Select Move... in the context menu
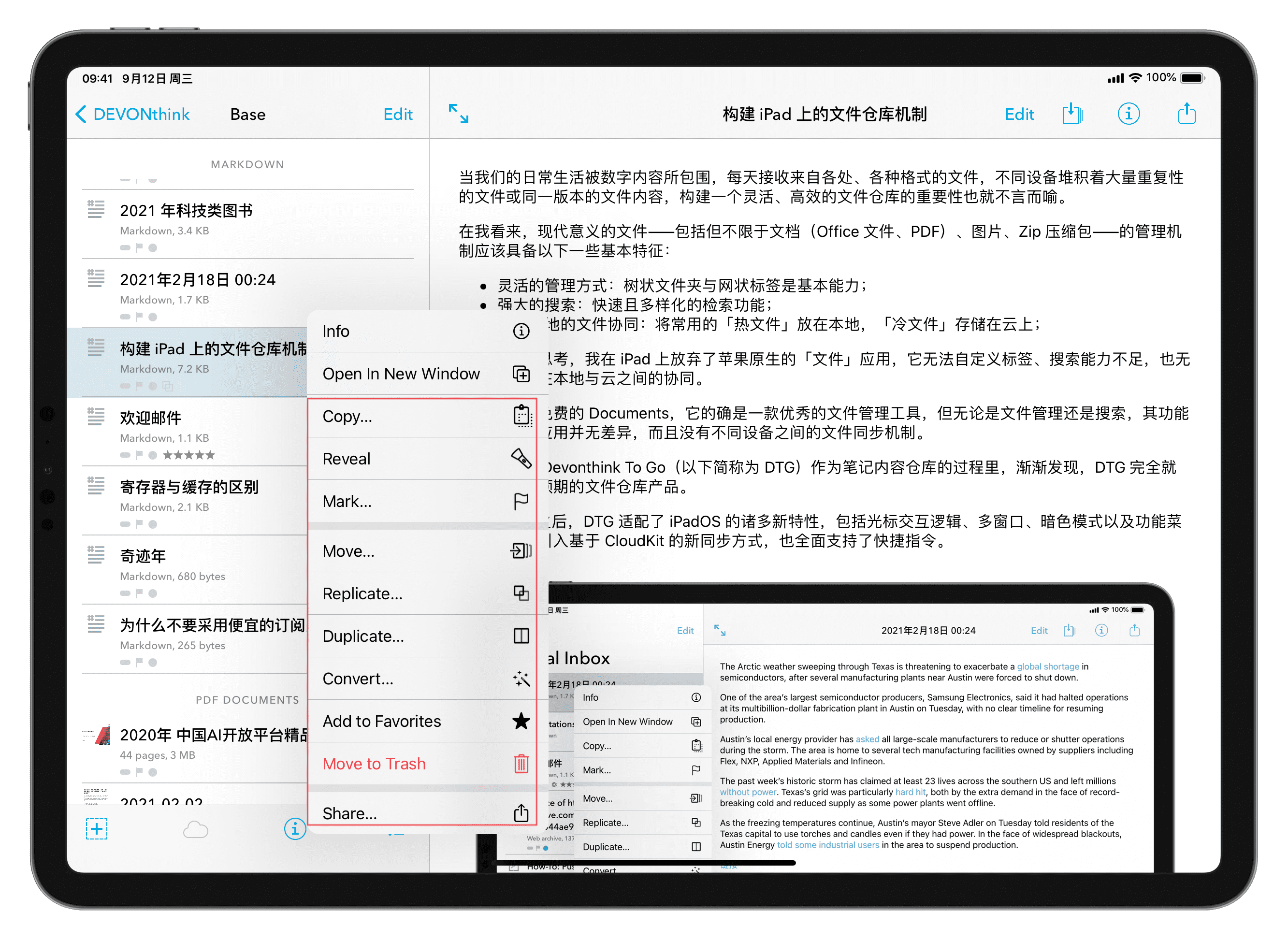This screenshot has width=1288, height=940. (x=427, y=551)
